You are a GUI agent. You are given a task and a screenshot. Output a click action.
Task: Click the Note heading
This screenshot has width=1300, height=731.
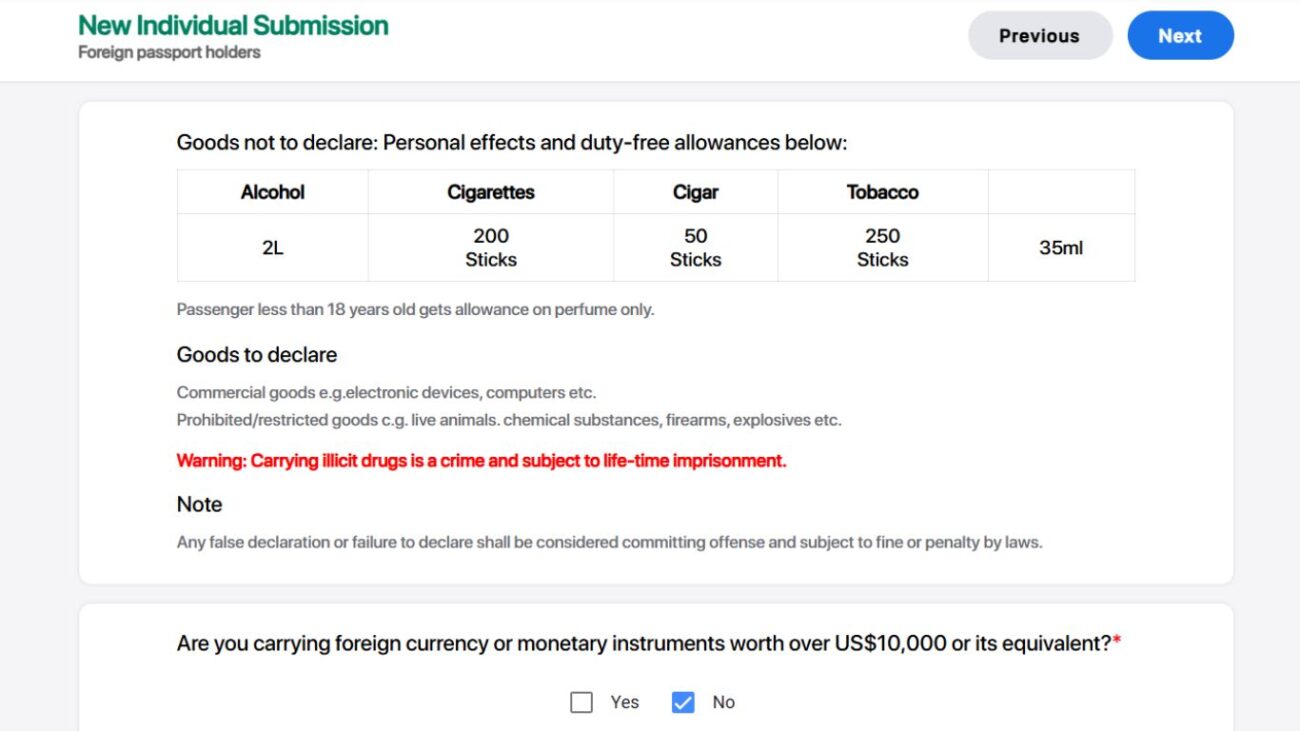coord(199,504)
